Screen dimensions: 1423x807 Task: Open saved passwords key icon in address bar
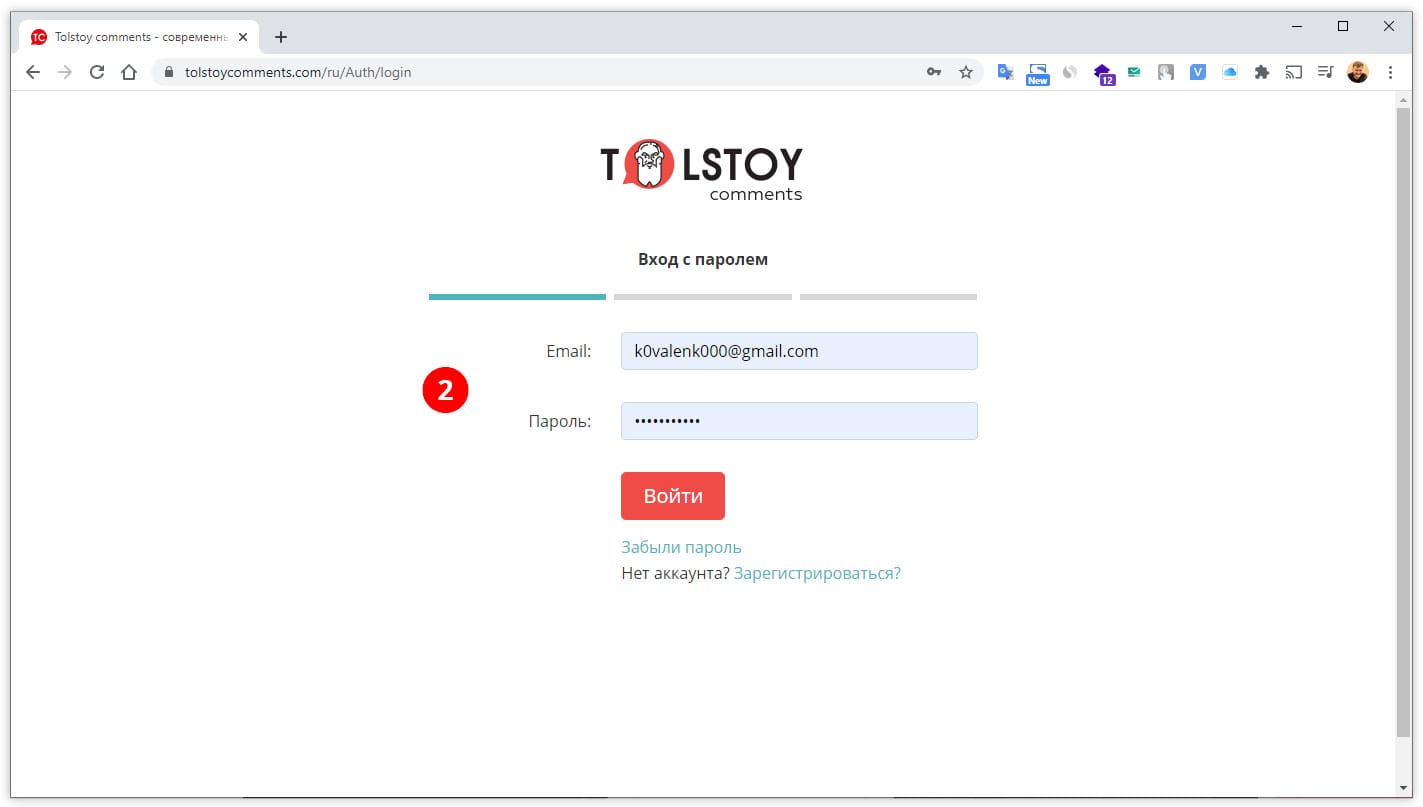(x=934, y=72)
